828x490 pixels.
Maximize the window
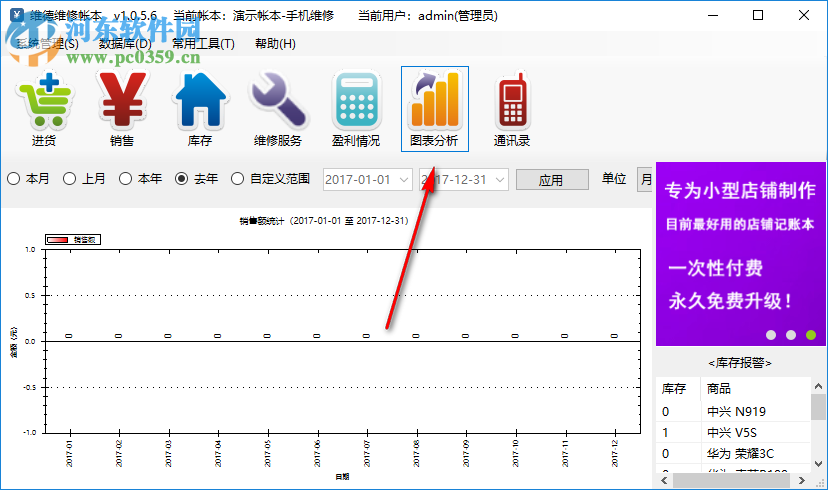coord(758,15)
